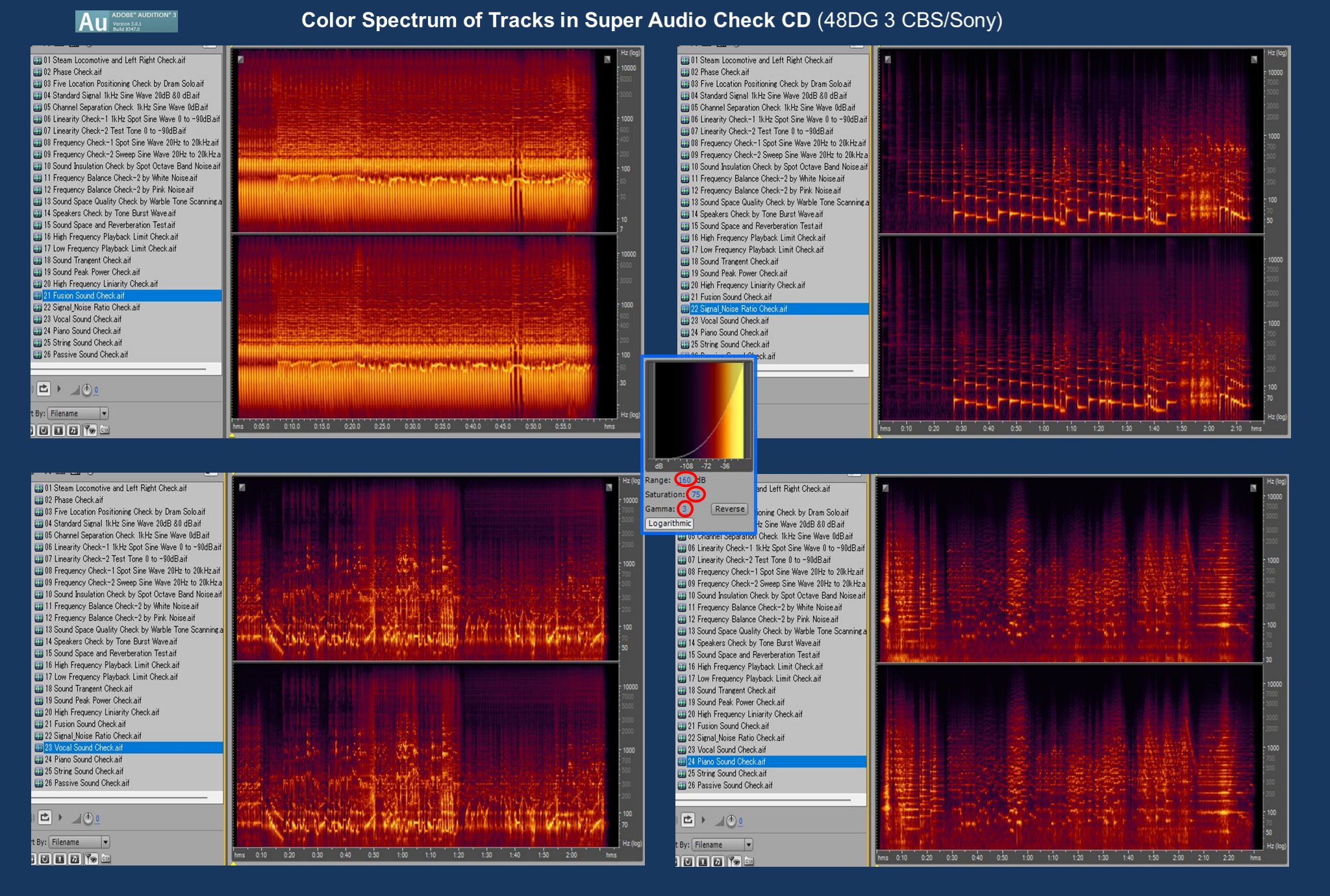Click the Saturation value 75
1330x896 pixels.
[696, 494]
